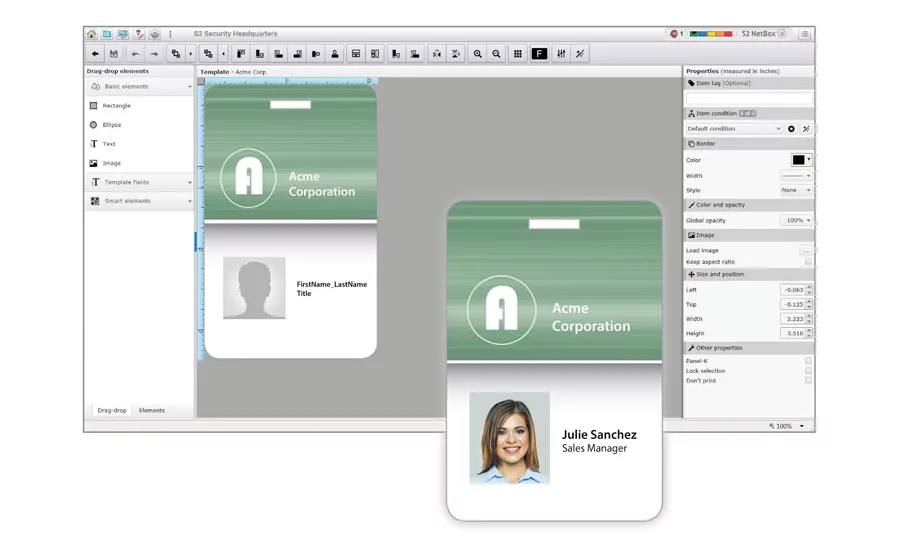The height and width of the screenshot is (550, 900).
Task: Open the S2 NetBox menu
Action: 763,34
